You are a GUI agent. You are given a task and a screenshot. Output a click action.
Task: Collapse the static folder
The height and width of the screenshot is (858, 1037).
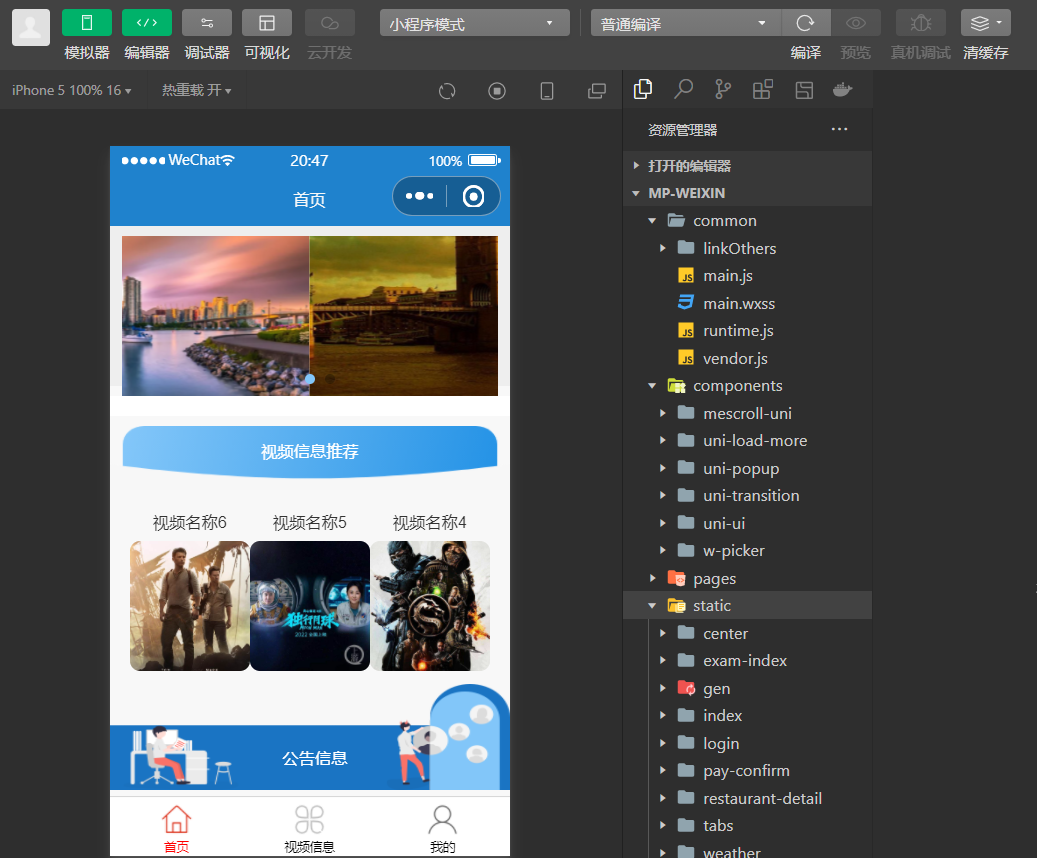tap(747, 605)
